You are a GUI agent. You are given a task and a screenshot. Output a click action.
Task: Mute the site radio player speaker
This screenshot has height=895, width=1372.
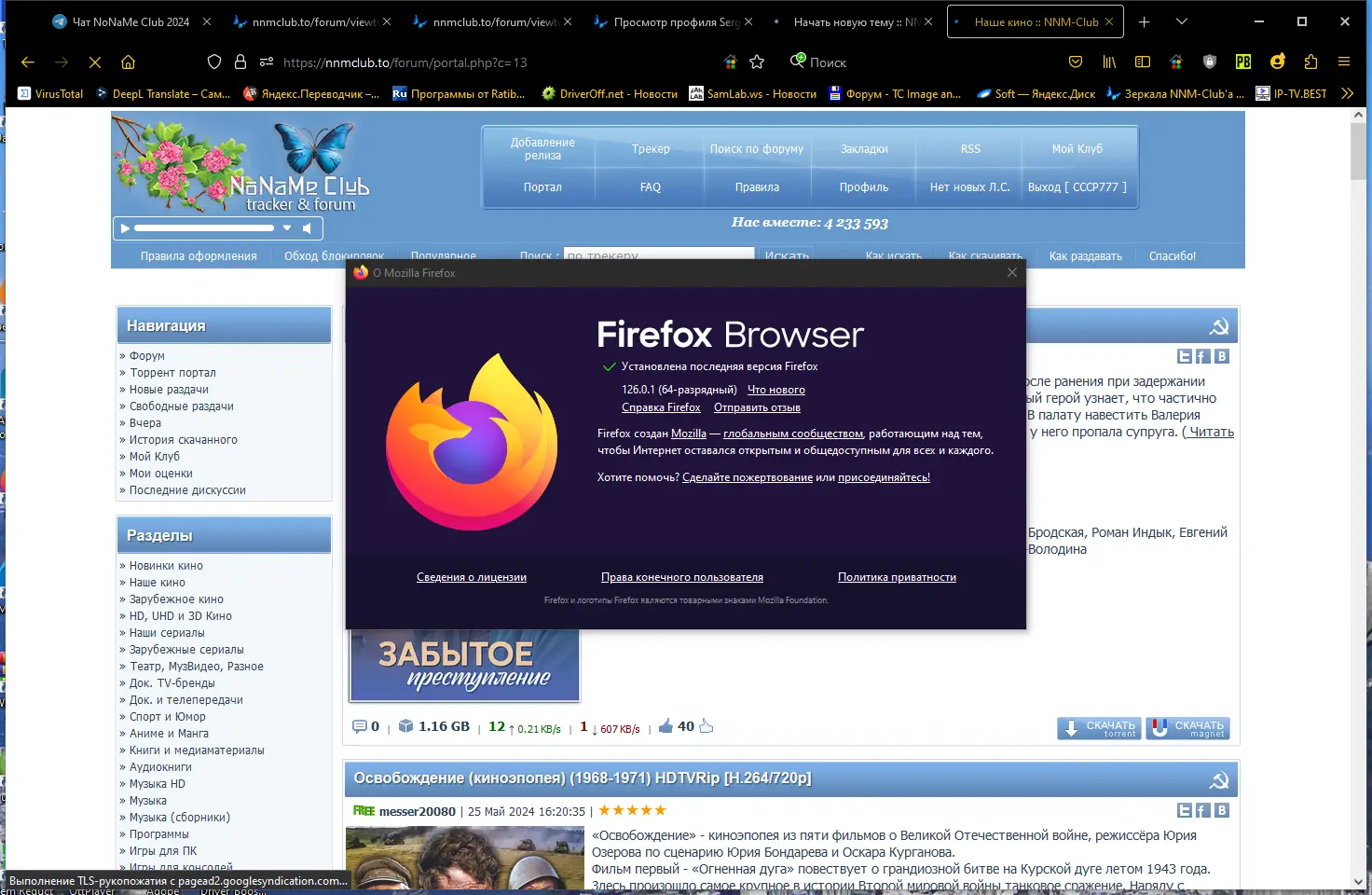click(307, 227)
